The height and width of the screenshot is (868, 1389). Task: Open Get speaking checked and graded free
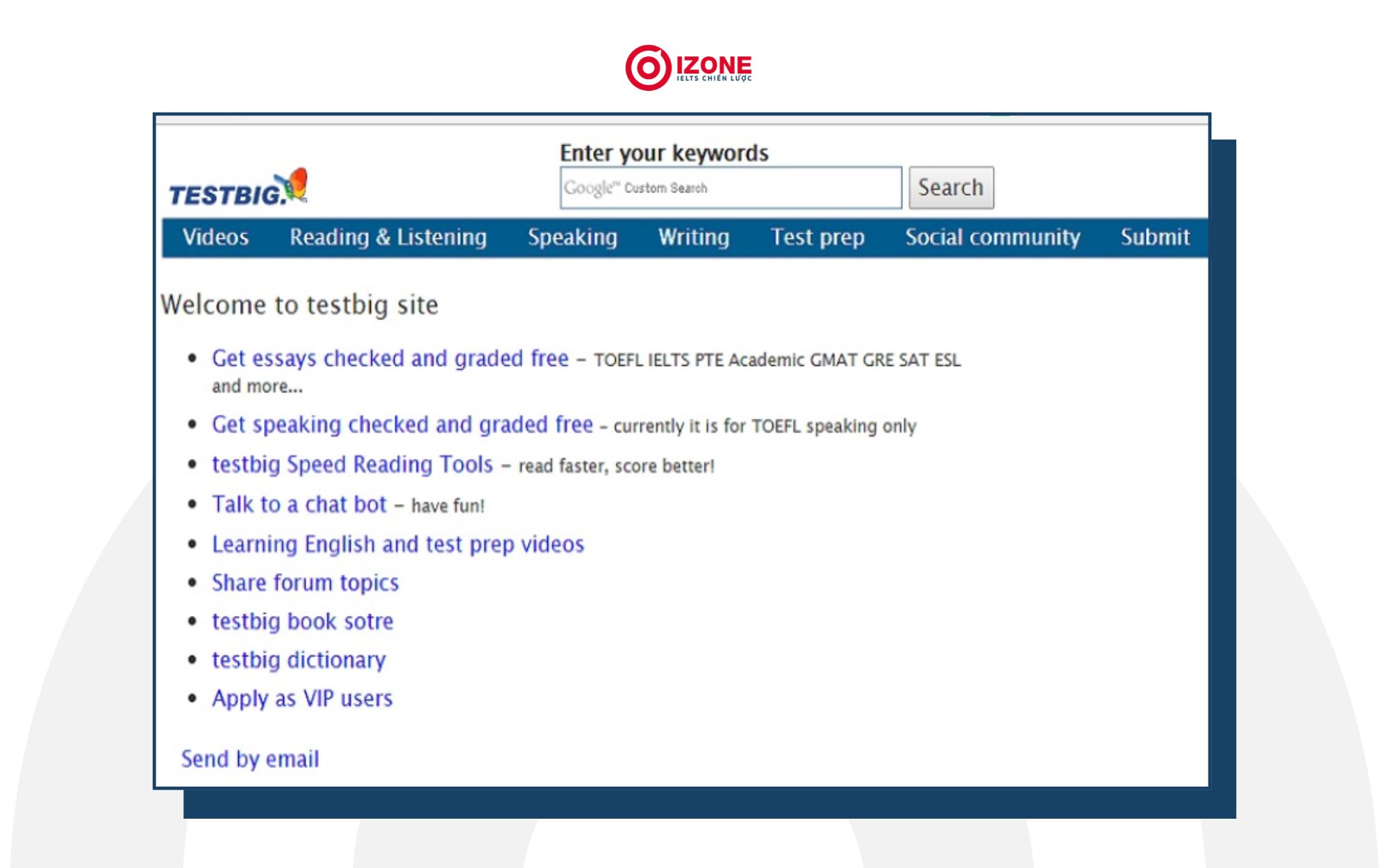pos(403,424)
